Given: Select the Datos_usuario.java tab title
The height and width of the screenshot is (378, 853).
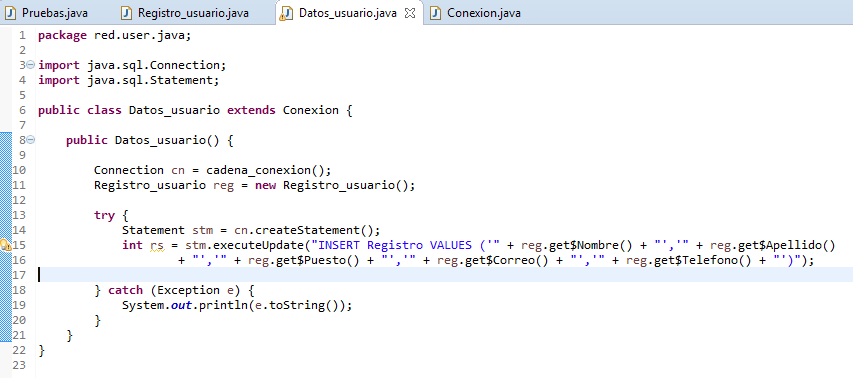Looking at the screenshot, I should [x=348, y=13].
